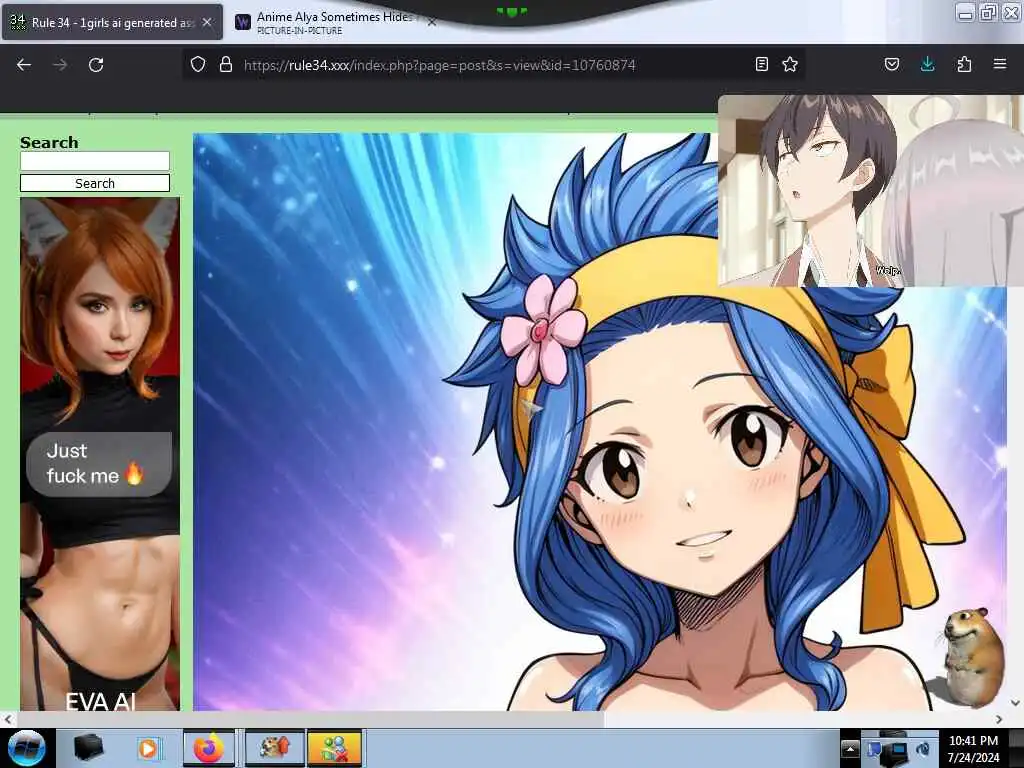Open the yellow people taskbar icon
Image resolution: width=1024 pixels, height=768 pixels.
point(334,748)
